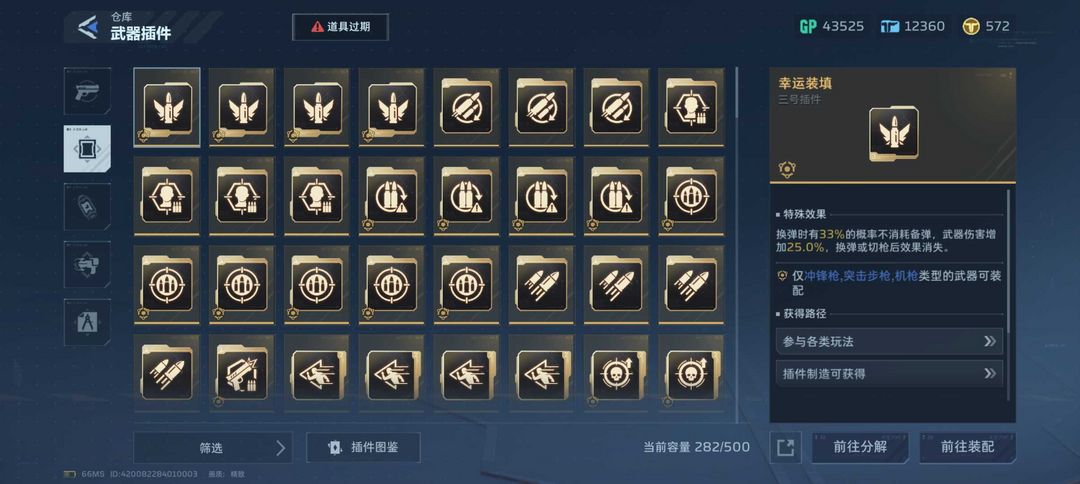Click the pistol with ammo plugin
Screen dimensions: 1080x484
click(x=242, y=375)
